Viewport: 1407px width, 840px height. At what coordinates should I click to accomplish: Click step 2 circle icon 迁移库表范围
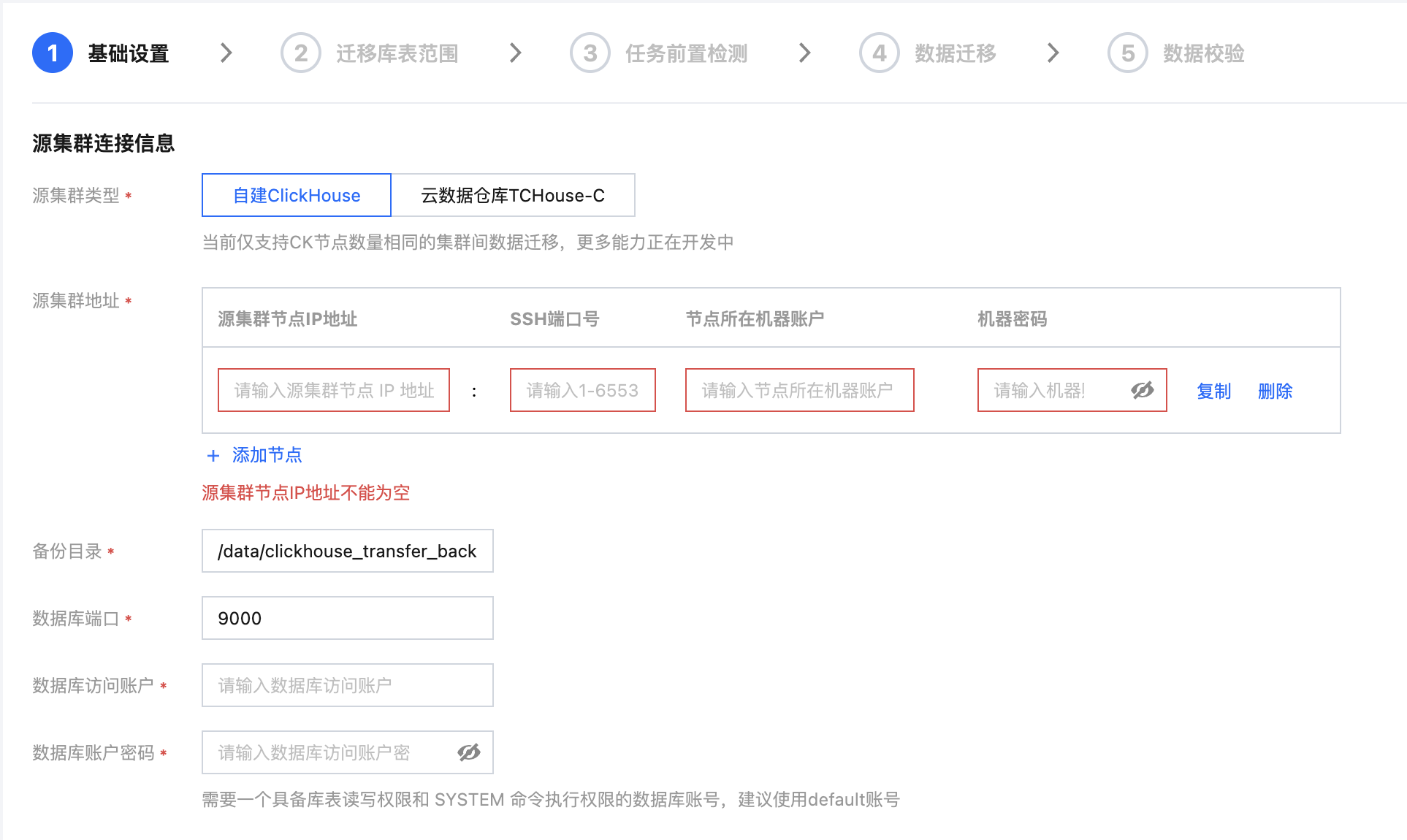click(300, 53)
